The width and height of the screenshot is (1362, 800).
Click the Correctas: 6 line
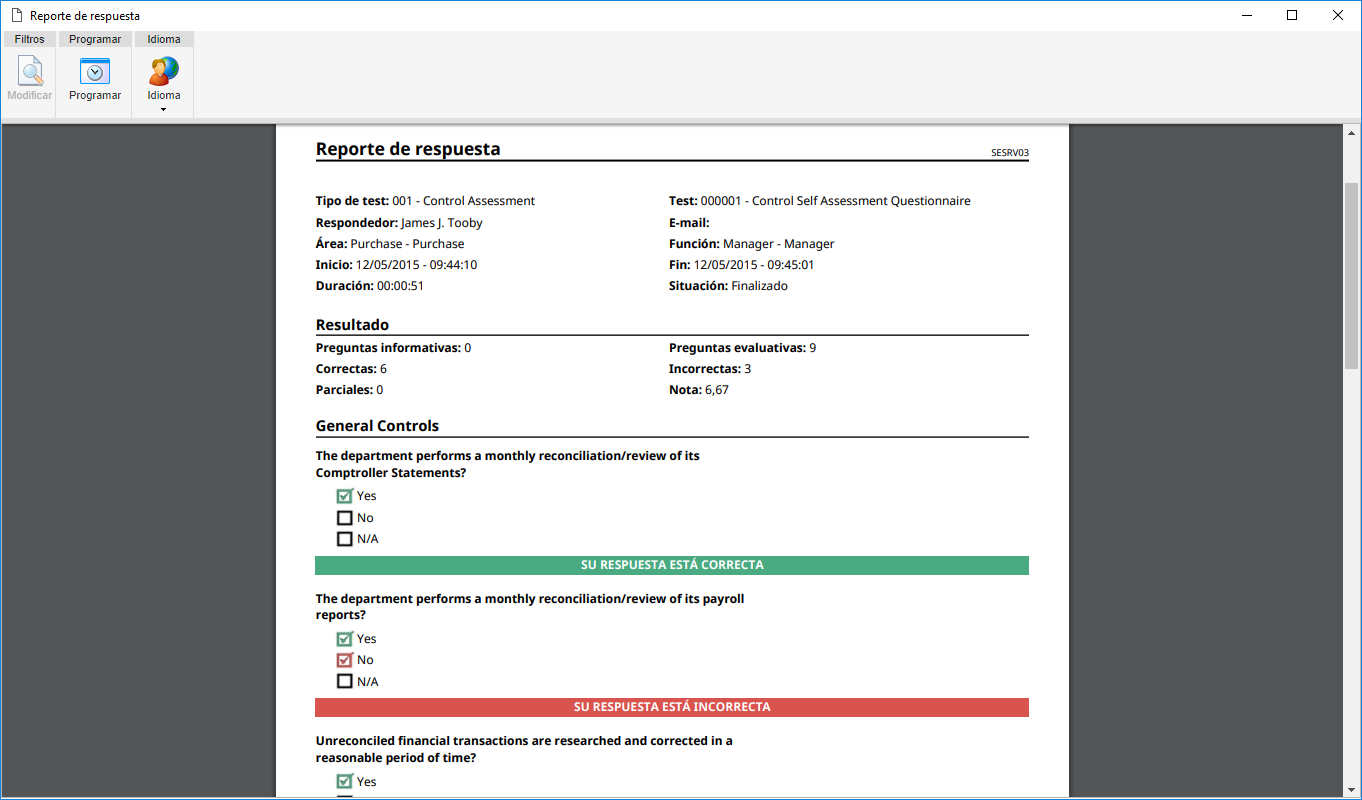point(351,369)
